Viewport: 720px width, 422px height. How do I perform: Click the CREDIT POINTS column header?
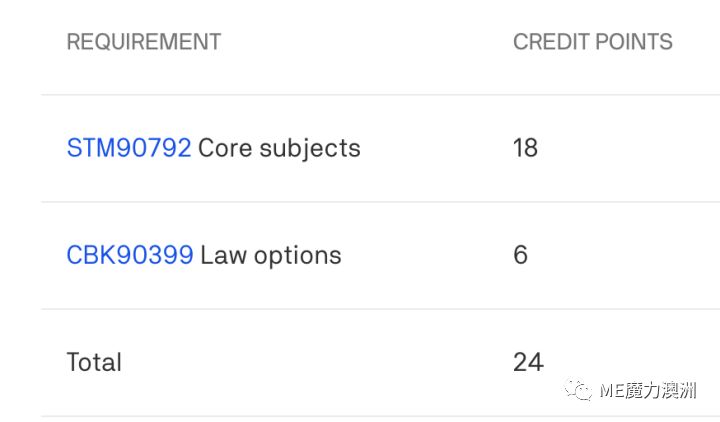tap(593, 42)
